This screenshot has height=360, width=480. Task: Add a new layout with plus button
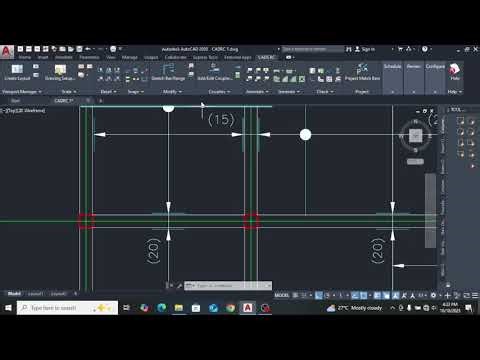pos(76,294)
